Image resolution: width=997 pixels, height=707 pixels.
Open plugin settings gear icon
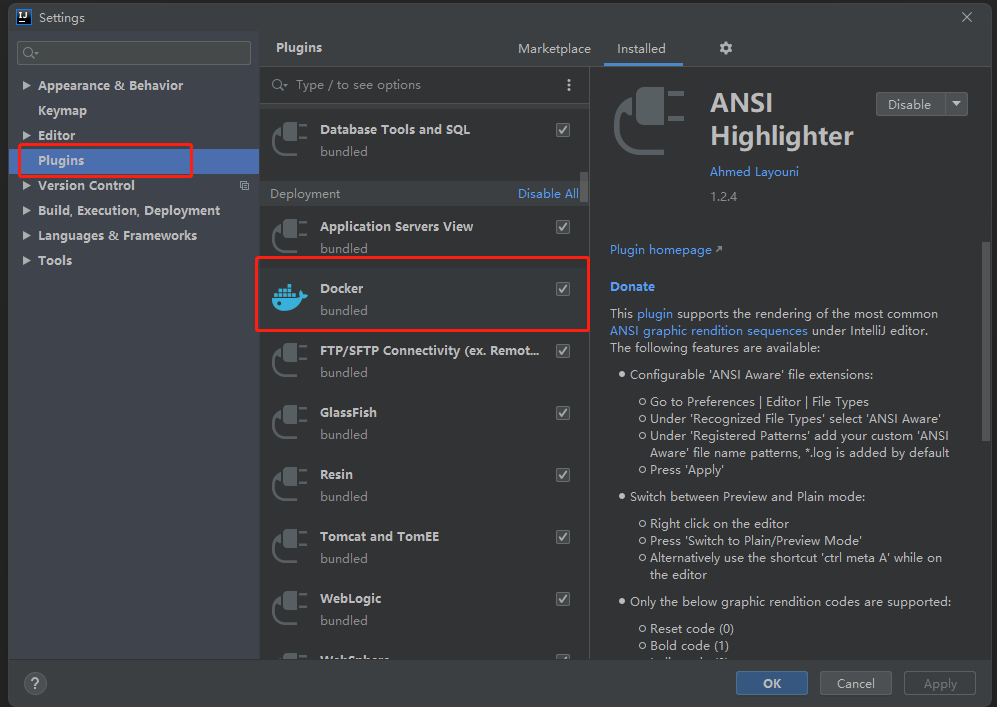(726, 48)
